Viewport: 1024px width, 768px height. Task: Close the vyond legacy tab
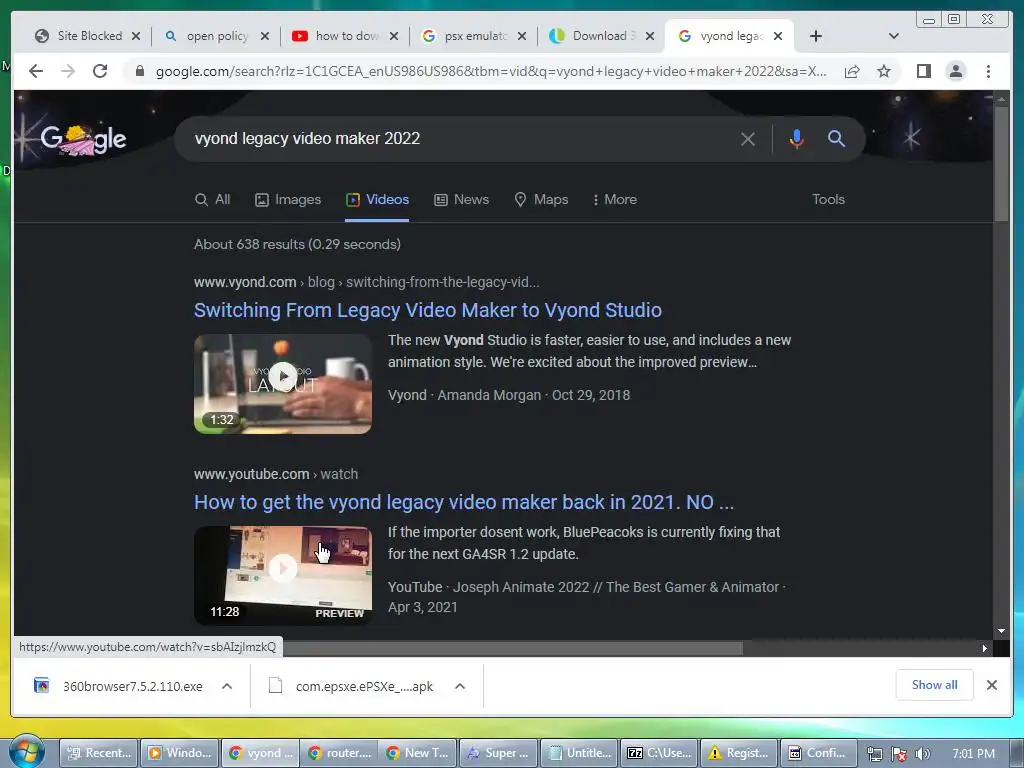tap(778, 36)
